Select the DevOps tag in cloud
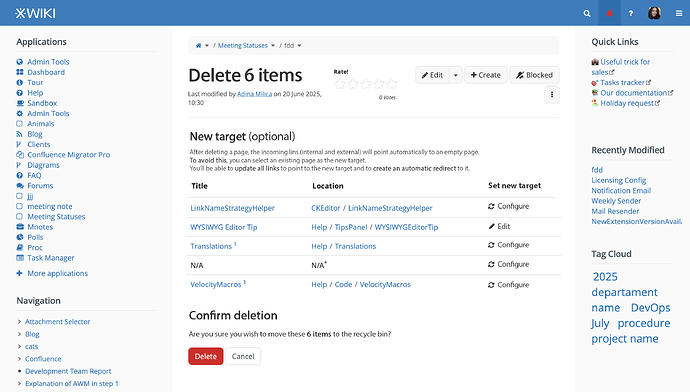Image resolution: width=690 pixels, height=392 pixels. (650, 308)
